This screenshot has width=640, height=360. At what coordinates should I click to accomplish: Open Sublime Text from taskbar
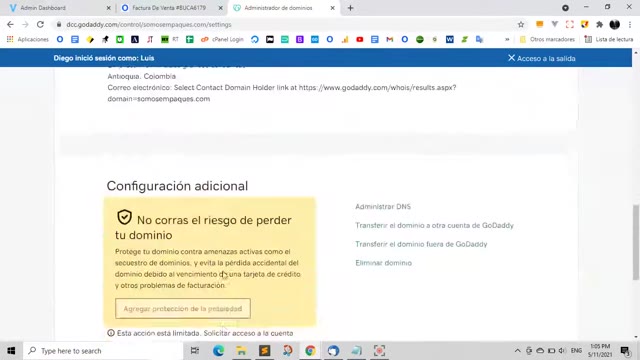click(x=264, y=351)
